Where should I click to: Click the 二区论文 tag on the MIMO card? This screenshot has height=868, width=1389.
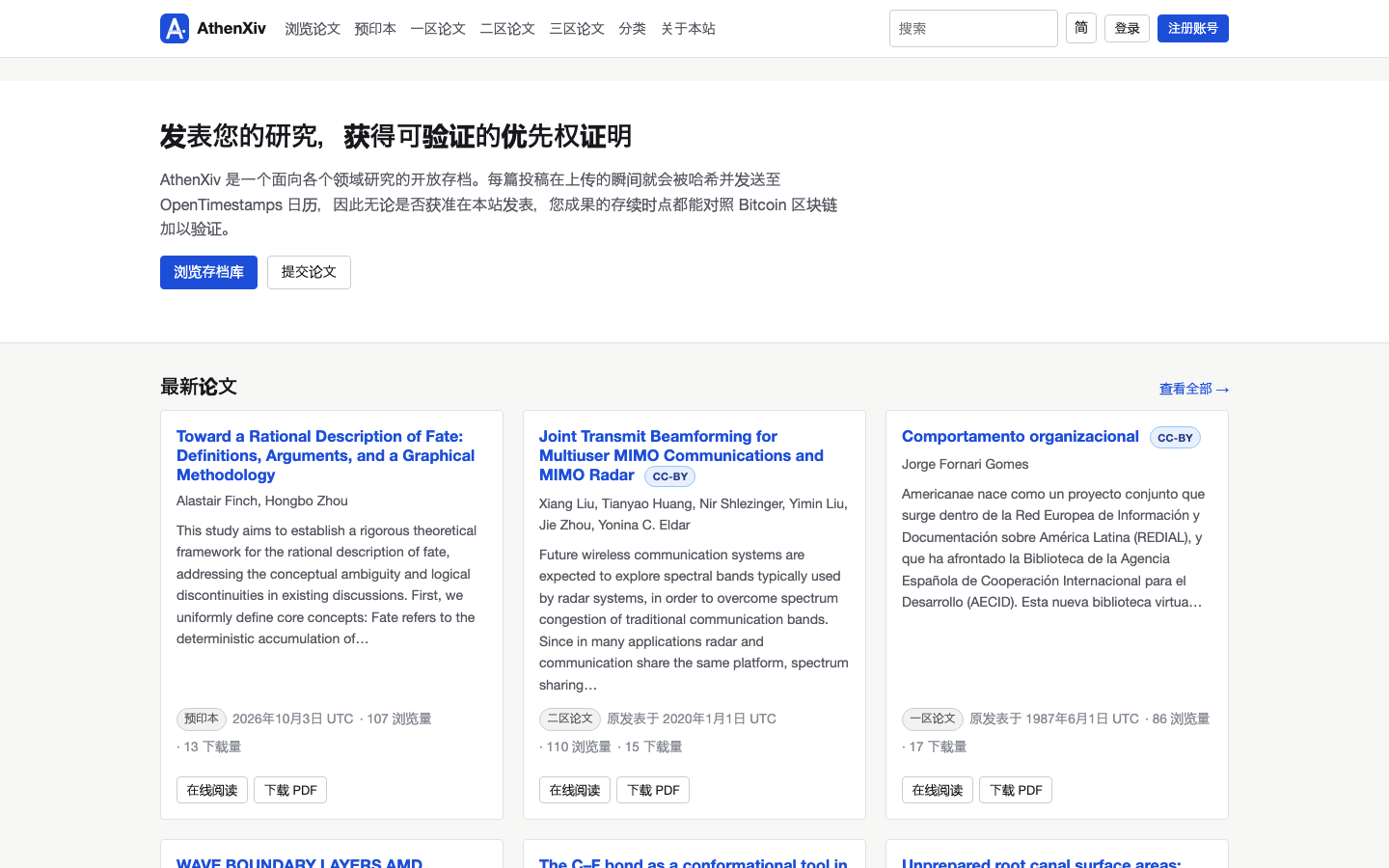(x=570, y=719)
